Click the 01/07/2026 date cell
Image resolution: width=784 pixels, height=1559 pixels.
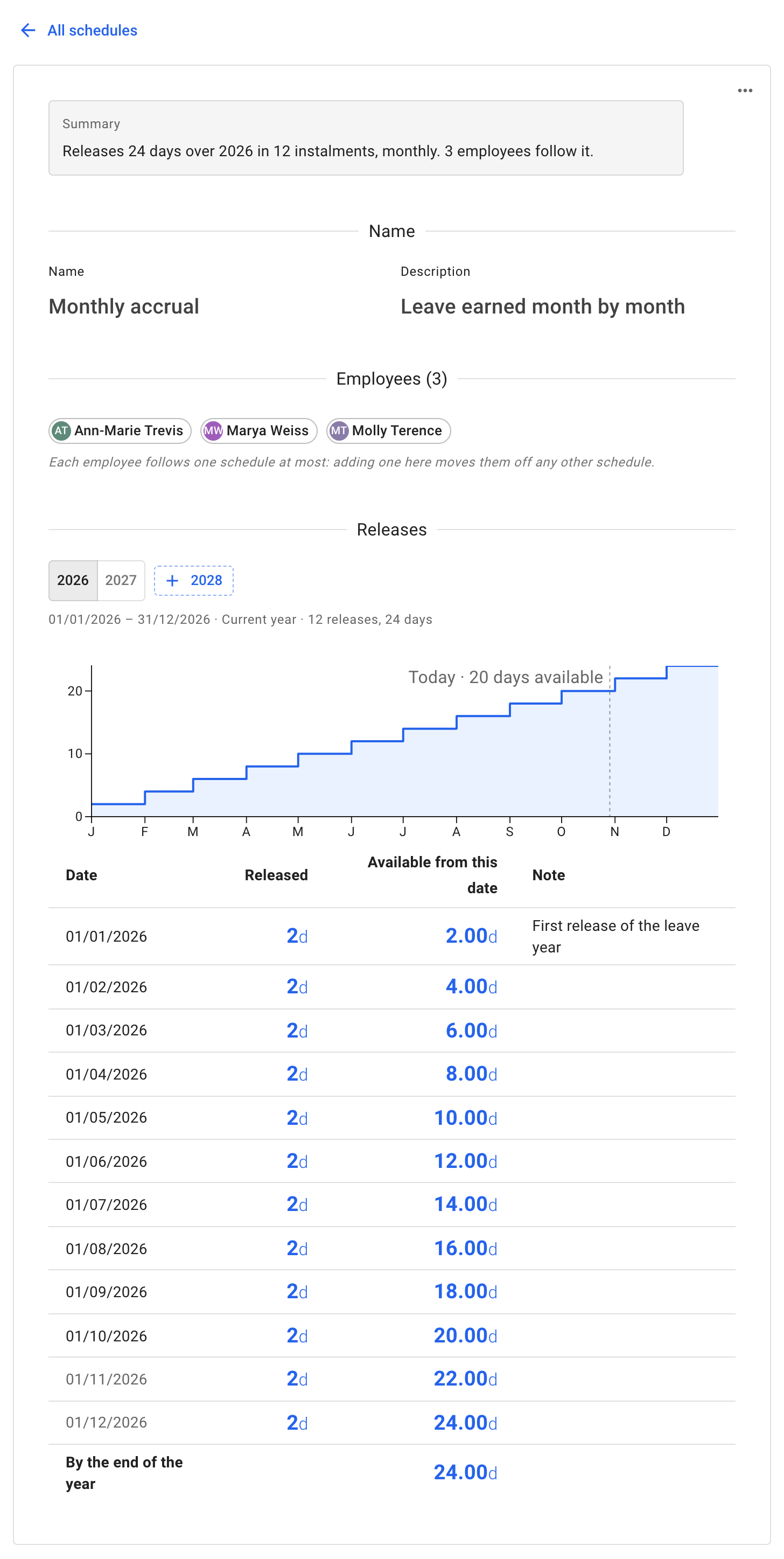point(107,1205)
